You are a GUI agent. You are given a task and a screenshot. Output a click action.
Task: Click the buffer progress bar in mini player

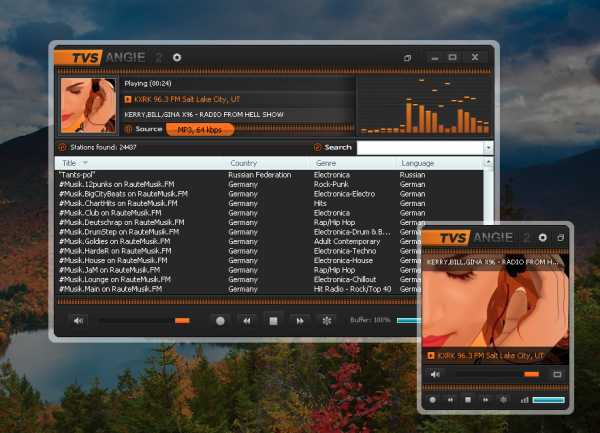coord(548,400)
